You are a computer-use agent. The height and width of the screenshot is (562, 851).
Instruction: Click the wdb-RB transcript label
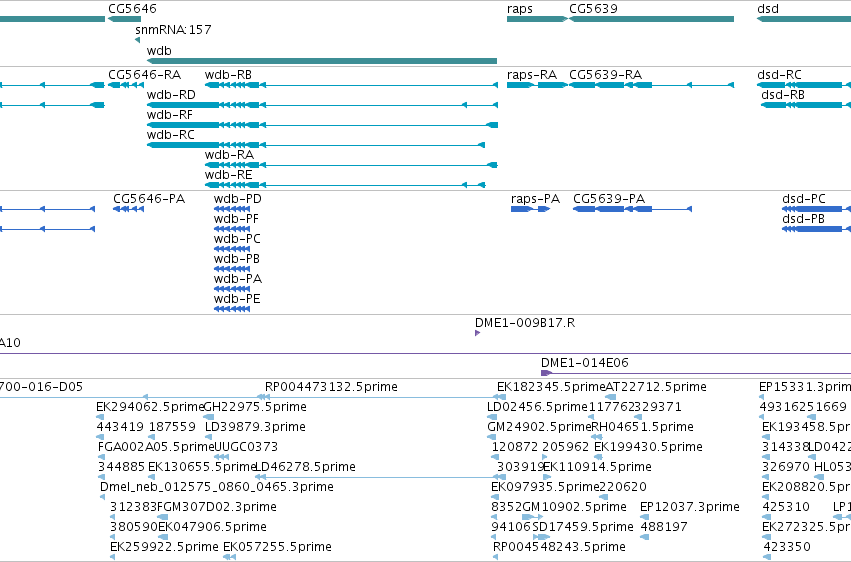pyautogui.click(x=228, y=75)
